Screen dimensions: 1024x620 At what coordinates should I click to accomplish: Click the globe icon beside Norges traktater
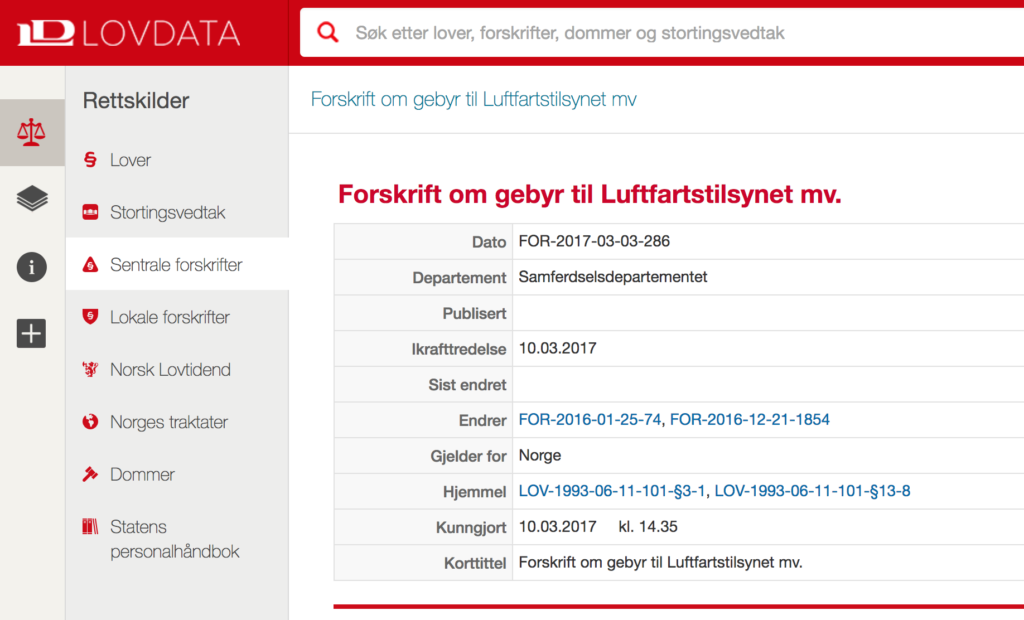click(91, 422)
